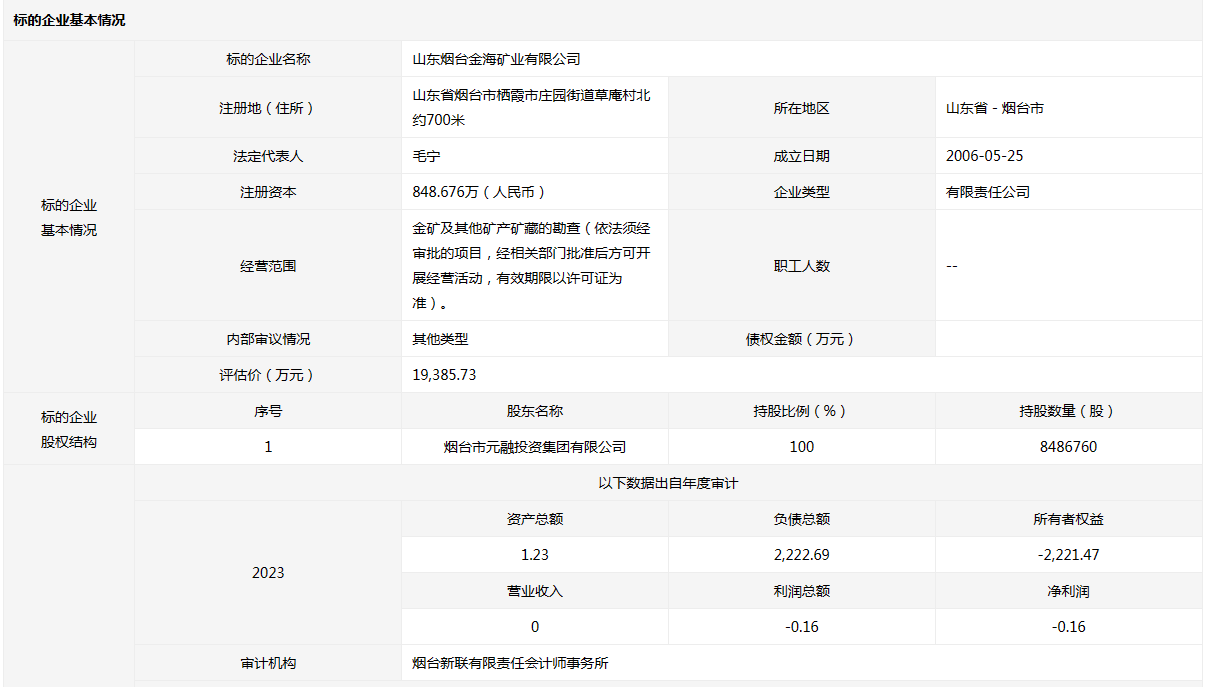
Task: Click internal review value 其他类型
Action: [x=440, y=339]
